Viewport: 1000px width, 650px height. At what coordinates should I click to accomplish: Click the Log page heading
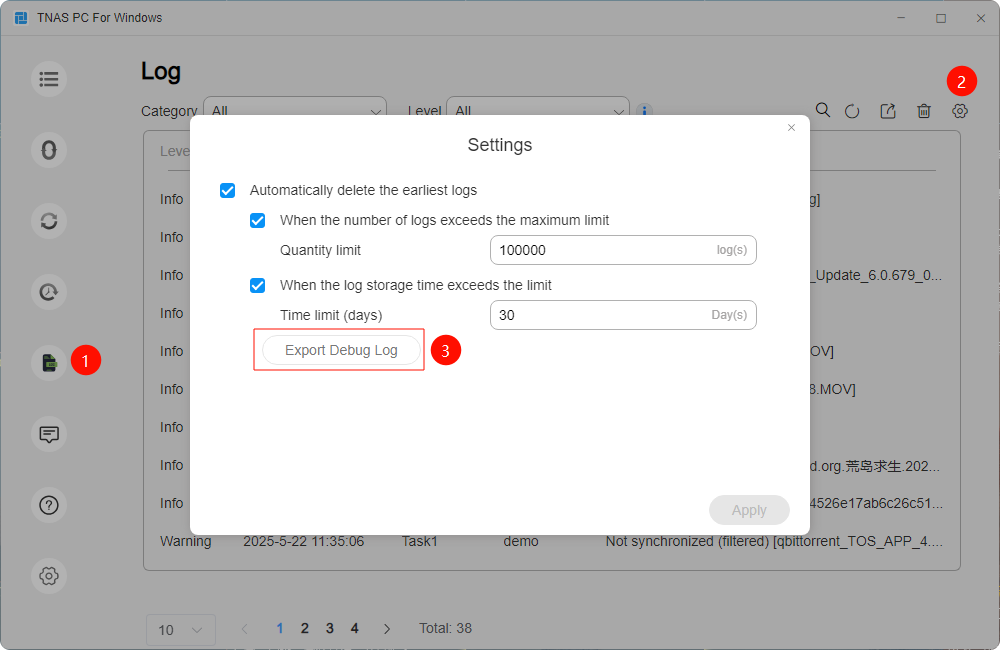coord(161,71)
